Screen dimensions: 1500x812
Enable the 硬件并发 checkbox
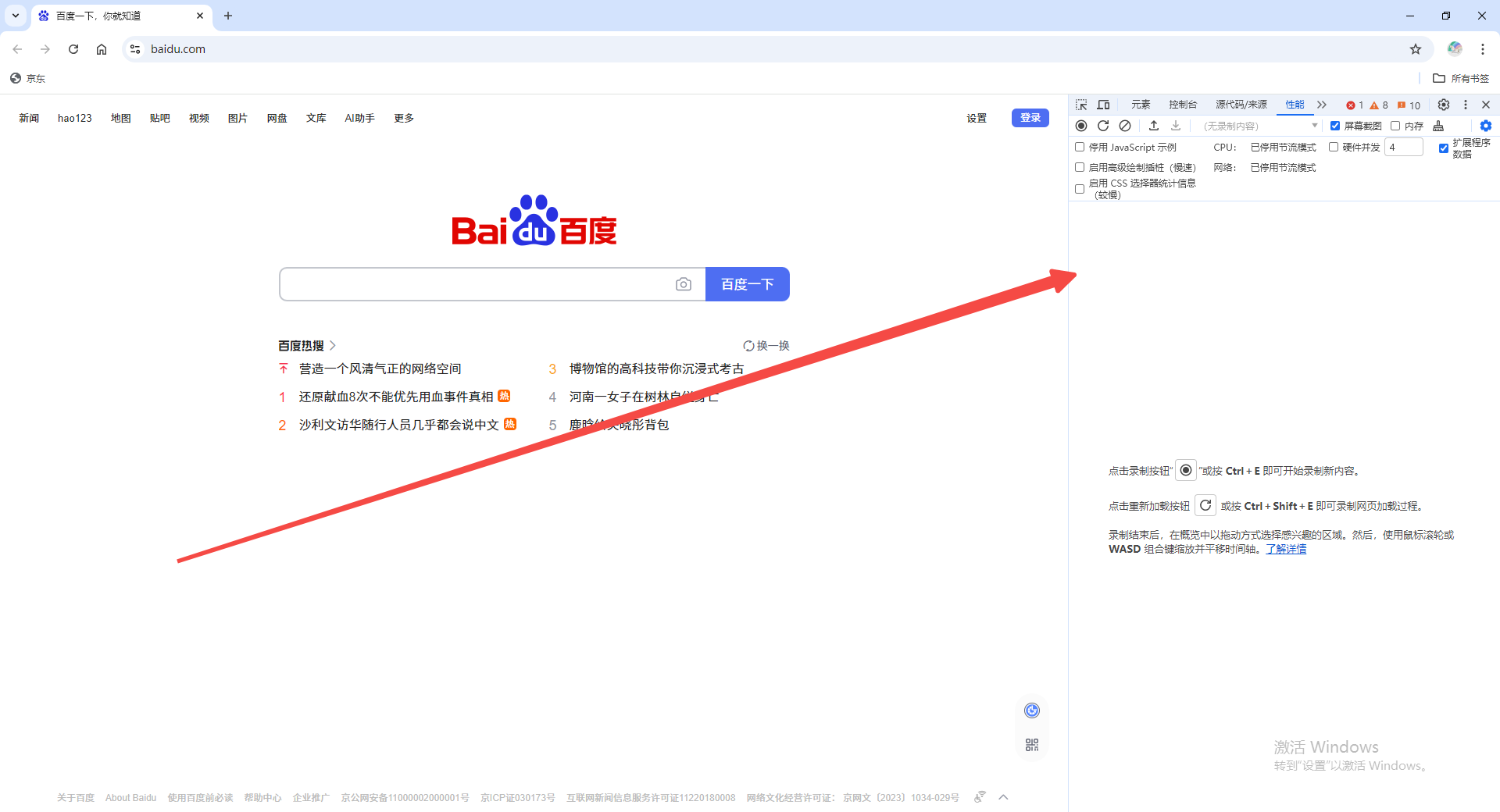click(x=1334, y=147)
